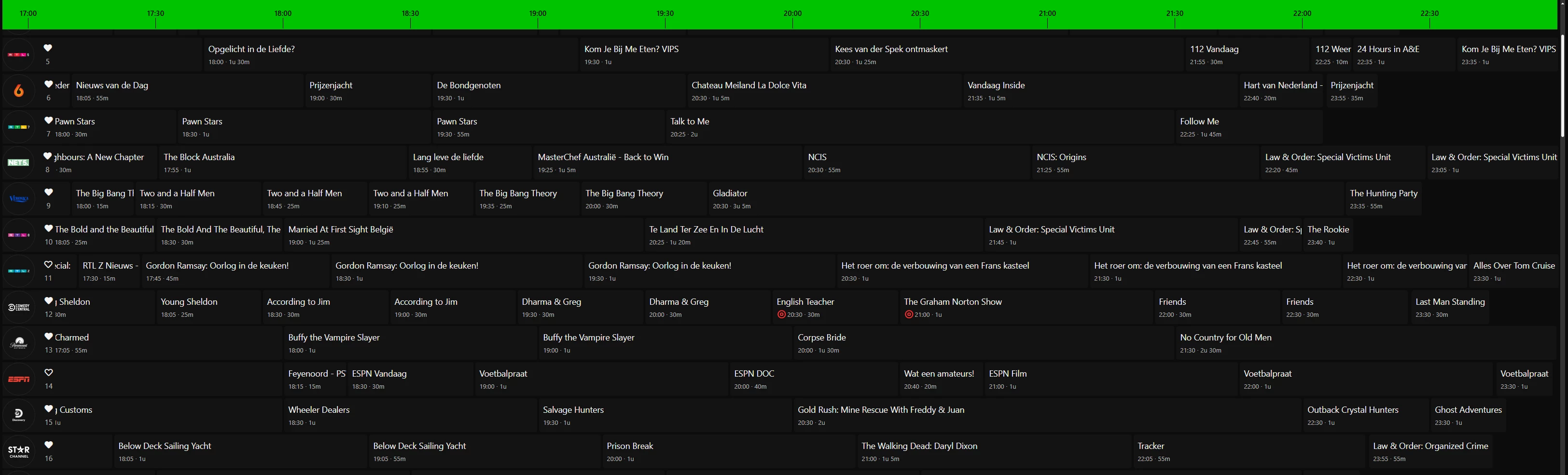Click the vertical scrollbar of the guide
Image resolution: width=1568 pixels, height=475 pixels.
[1564, 86]
